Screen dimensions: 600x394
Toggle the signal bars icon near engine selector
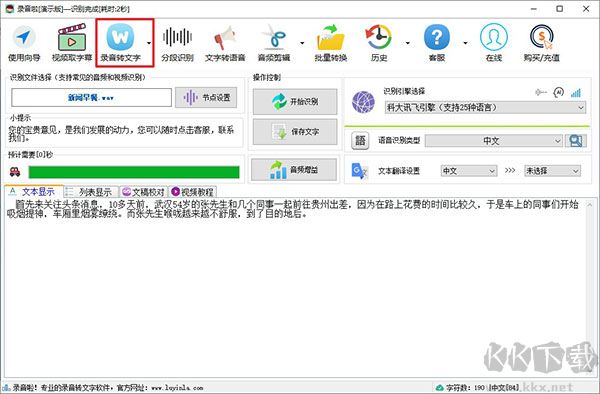point(576,93)
